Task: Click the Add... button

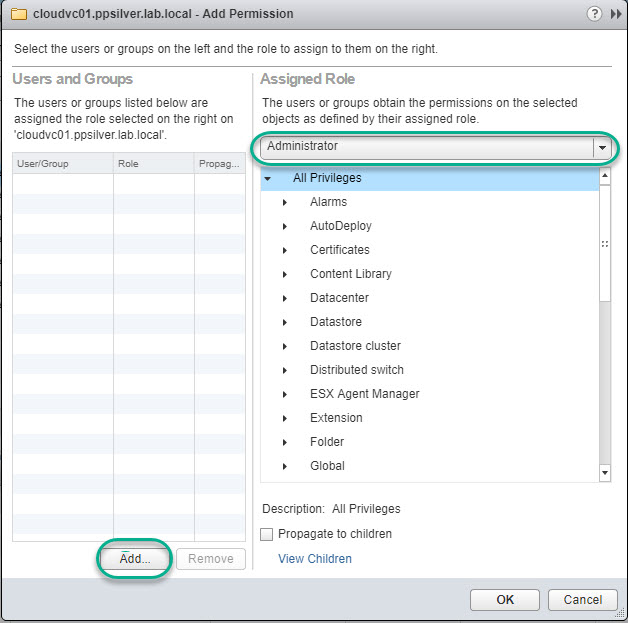Action: [x=135, y=559]
